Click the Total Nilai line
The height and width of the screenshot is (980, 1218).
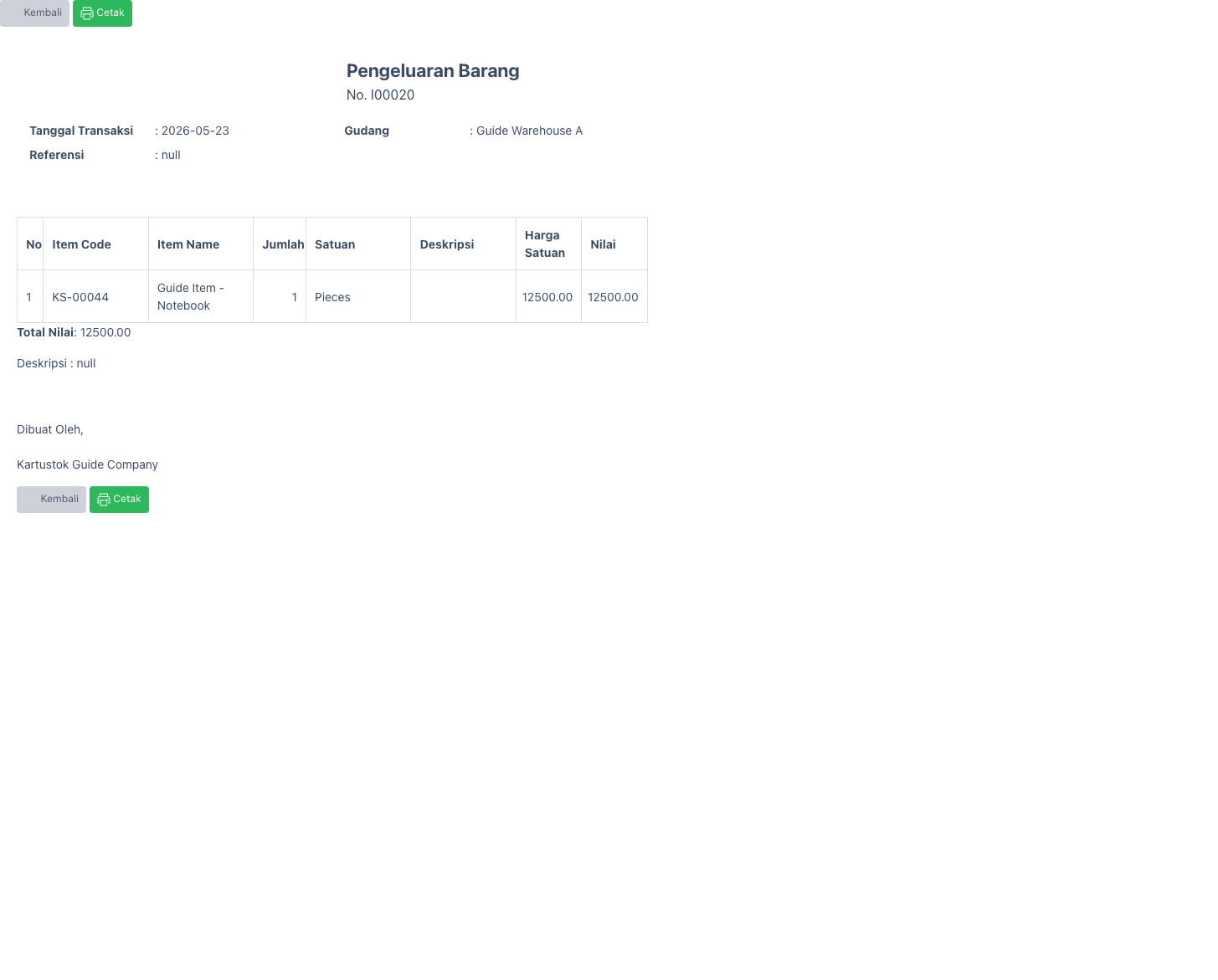pyautogui.click(x=74, y=332)
